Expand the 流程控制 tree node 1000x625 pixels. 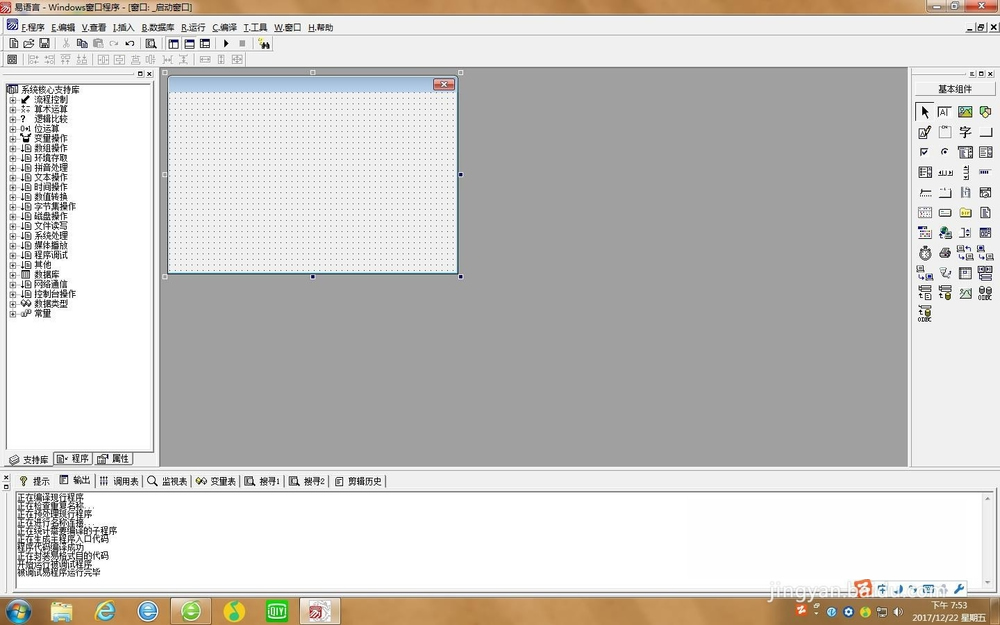click(x=13, y=100)
